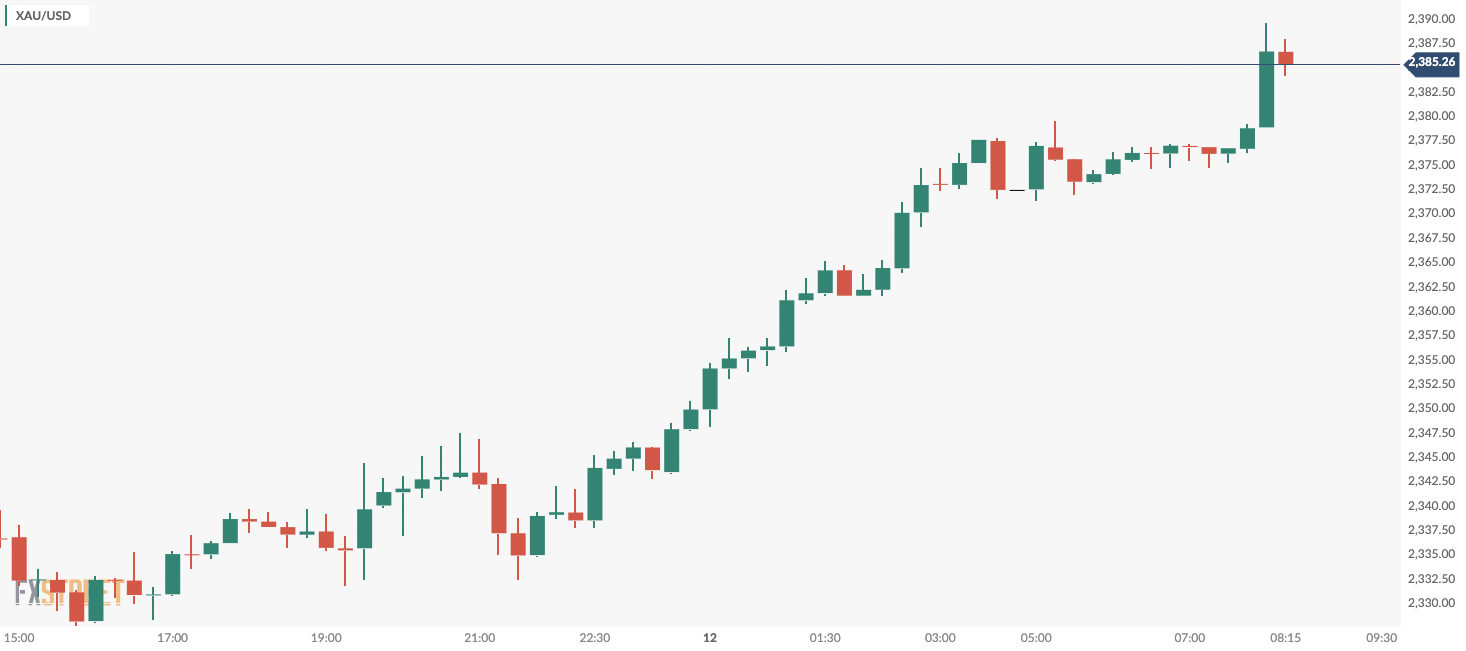Click the FXStreet watermark logo
Screen dimensions: 1466x651
click(68, 592)
